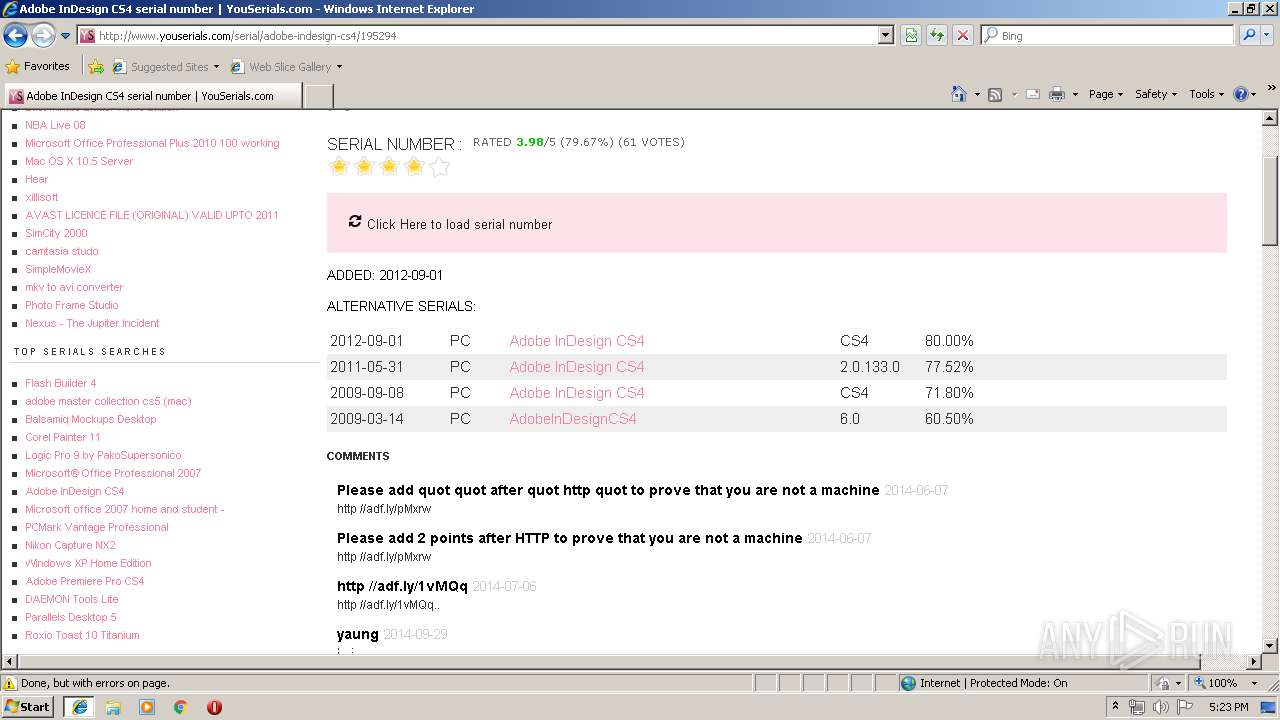
Task: Click the Stop loading icon
Action: pyautogui.click(x=963, y=36)
